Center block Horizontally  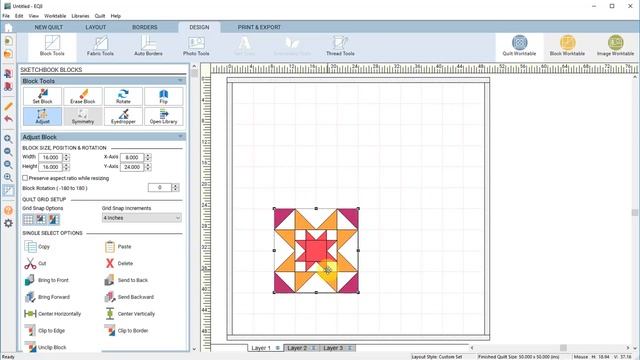click(52, 313)
